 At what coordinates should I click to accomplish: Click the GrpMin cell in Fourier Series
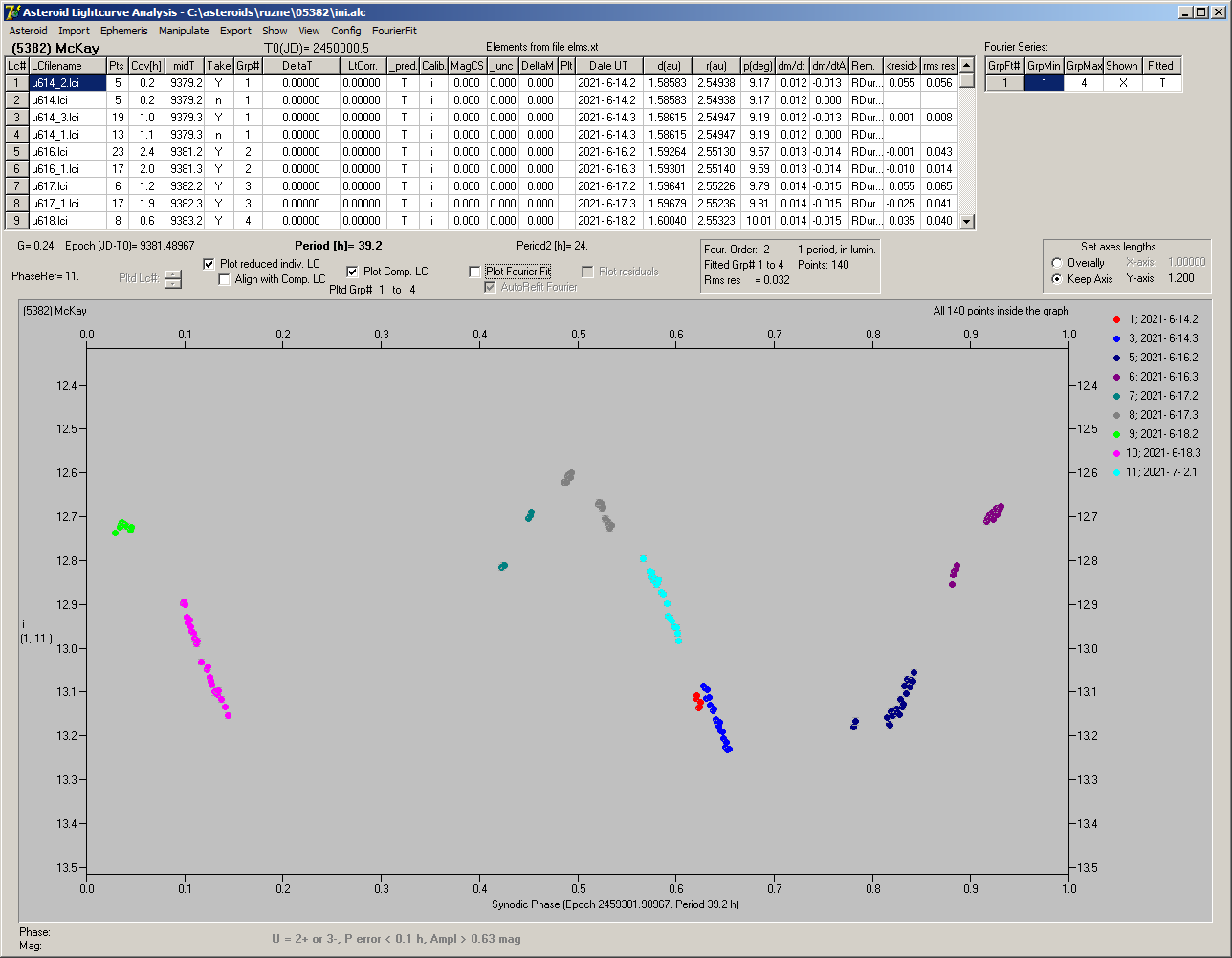coord(1045,83)
